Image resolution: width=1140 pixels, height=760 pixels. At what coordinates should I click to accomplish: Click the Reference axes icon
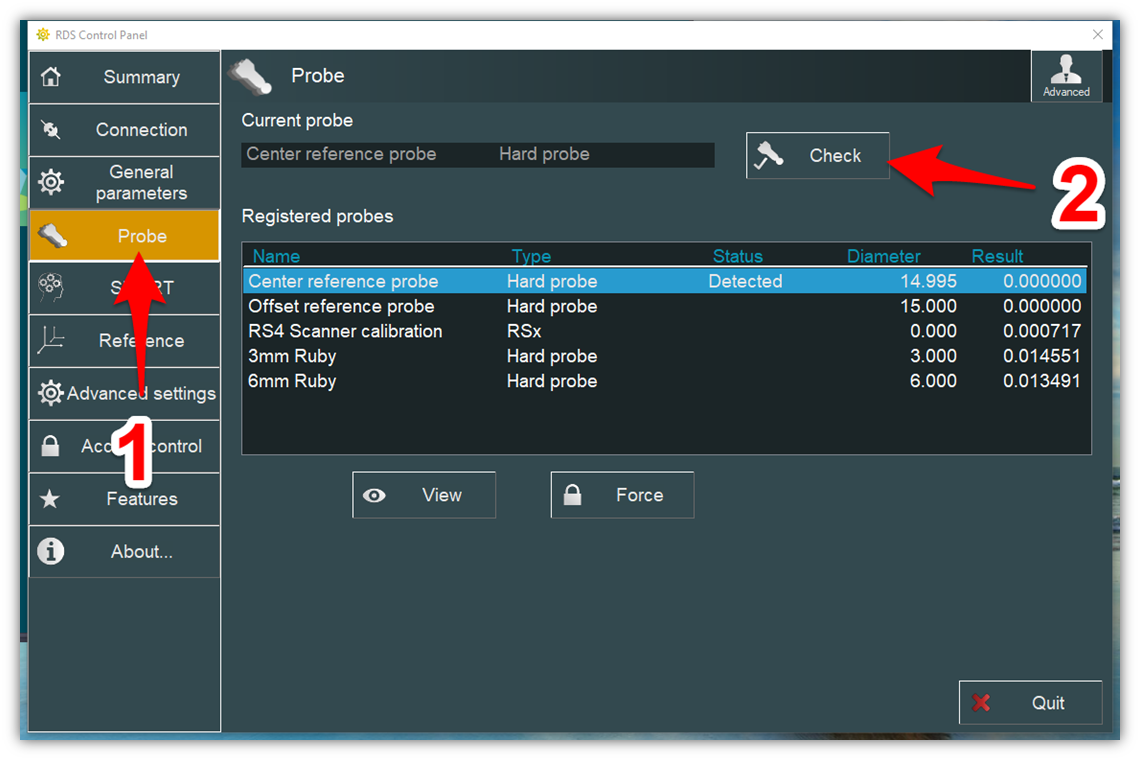coord(51,341)
